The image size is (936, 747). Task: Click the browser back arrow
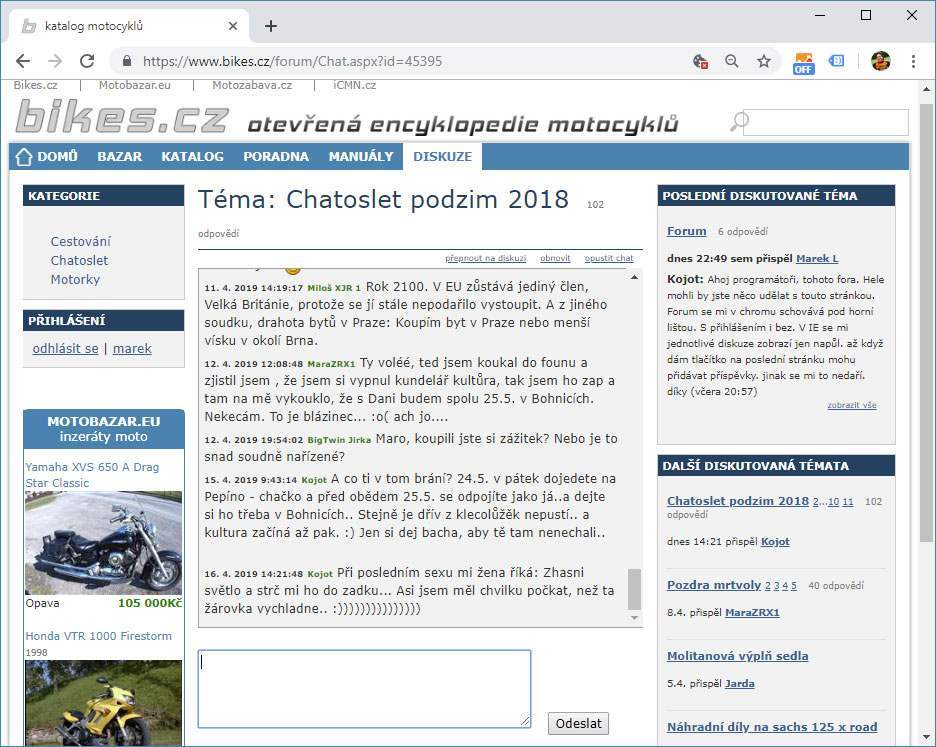click(23, 61)
